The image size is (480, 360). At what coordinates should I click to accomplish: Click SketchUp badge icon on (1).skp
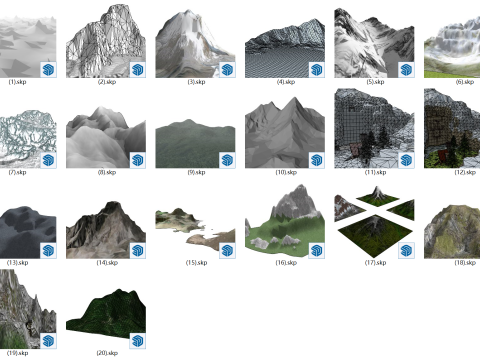pos(48,70)
